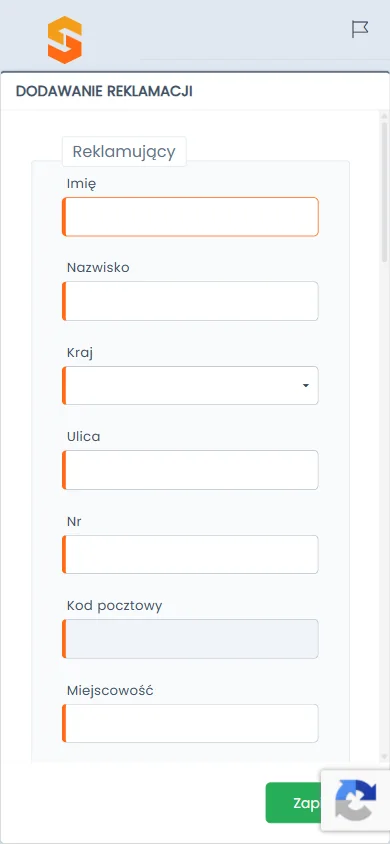390x844 pixels.
Task: Click into the Nazwisko text field
Action: point(190,301)
